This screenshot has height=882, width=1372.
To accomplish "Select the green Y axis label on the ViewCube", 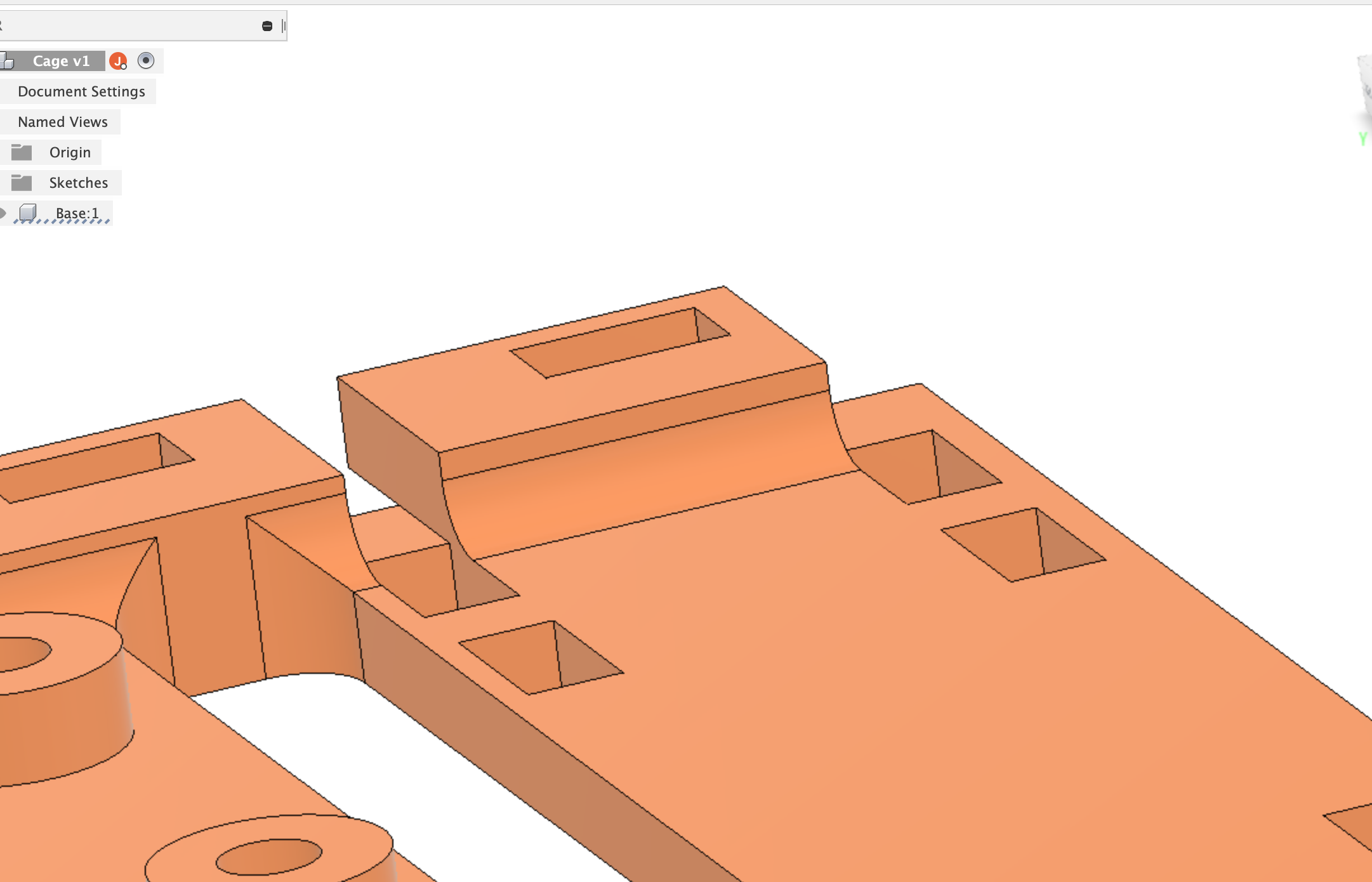I will [1364, 136].
